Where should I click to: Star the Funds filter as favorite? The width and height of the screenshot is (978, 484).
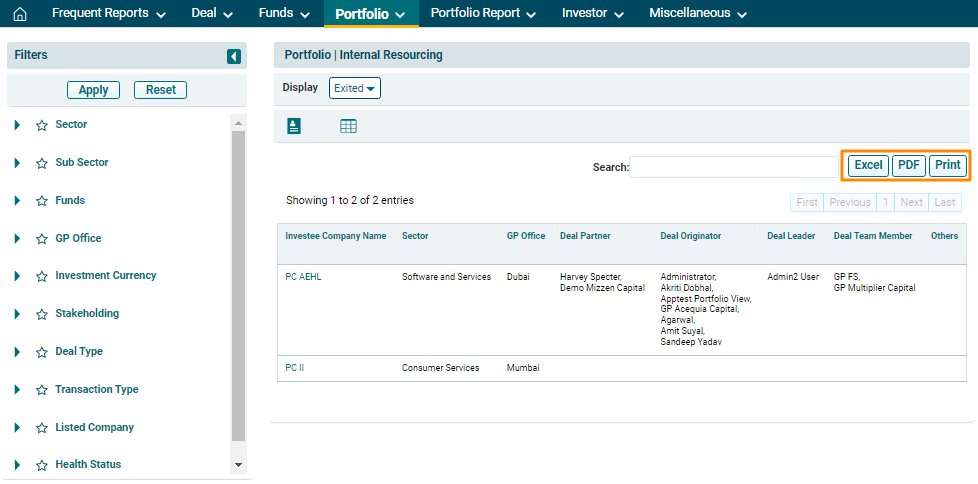coord(42,201)
